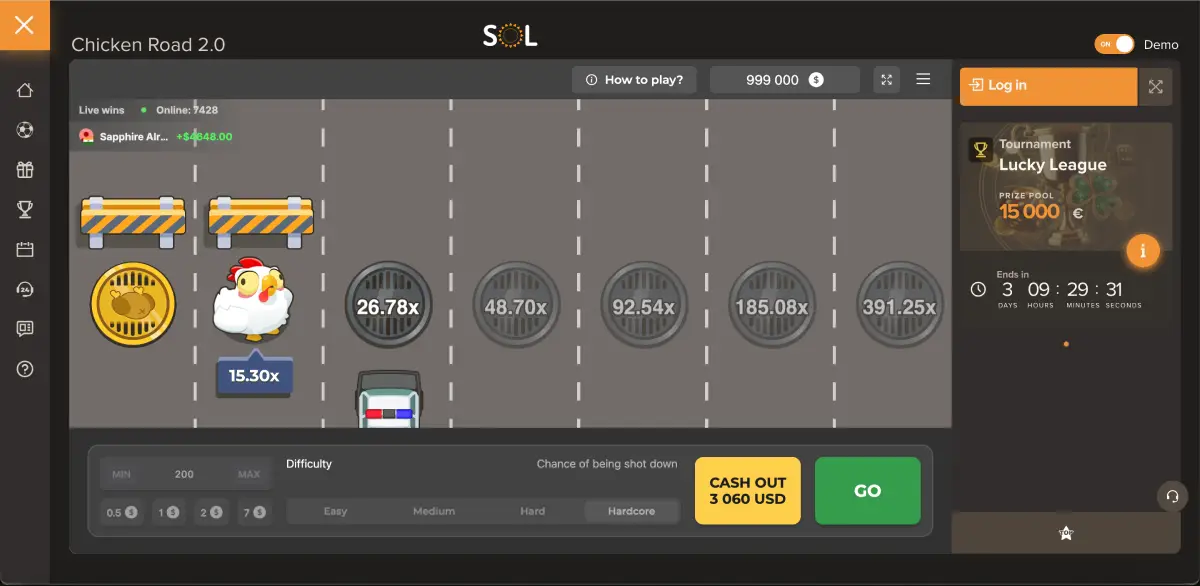Select Medium difficulty
Image resolution: width=1200 pixels, height=586 pixels.
click(434, 511)
